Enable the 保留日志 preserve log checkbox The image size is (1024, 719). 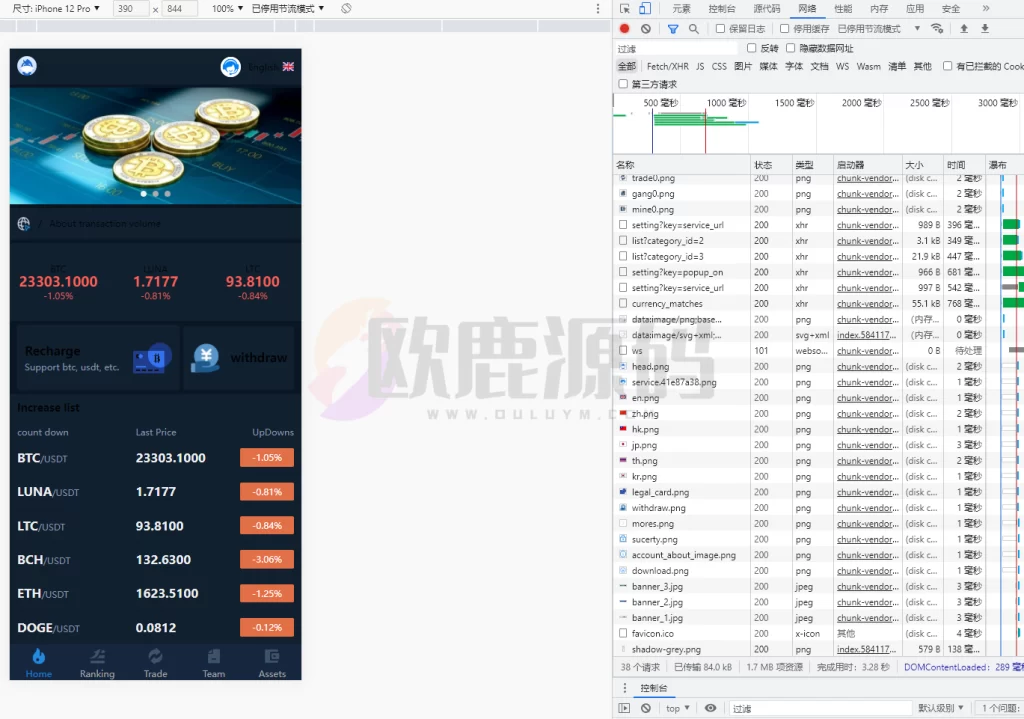pyautogui.click(x=719, y=26)
